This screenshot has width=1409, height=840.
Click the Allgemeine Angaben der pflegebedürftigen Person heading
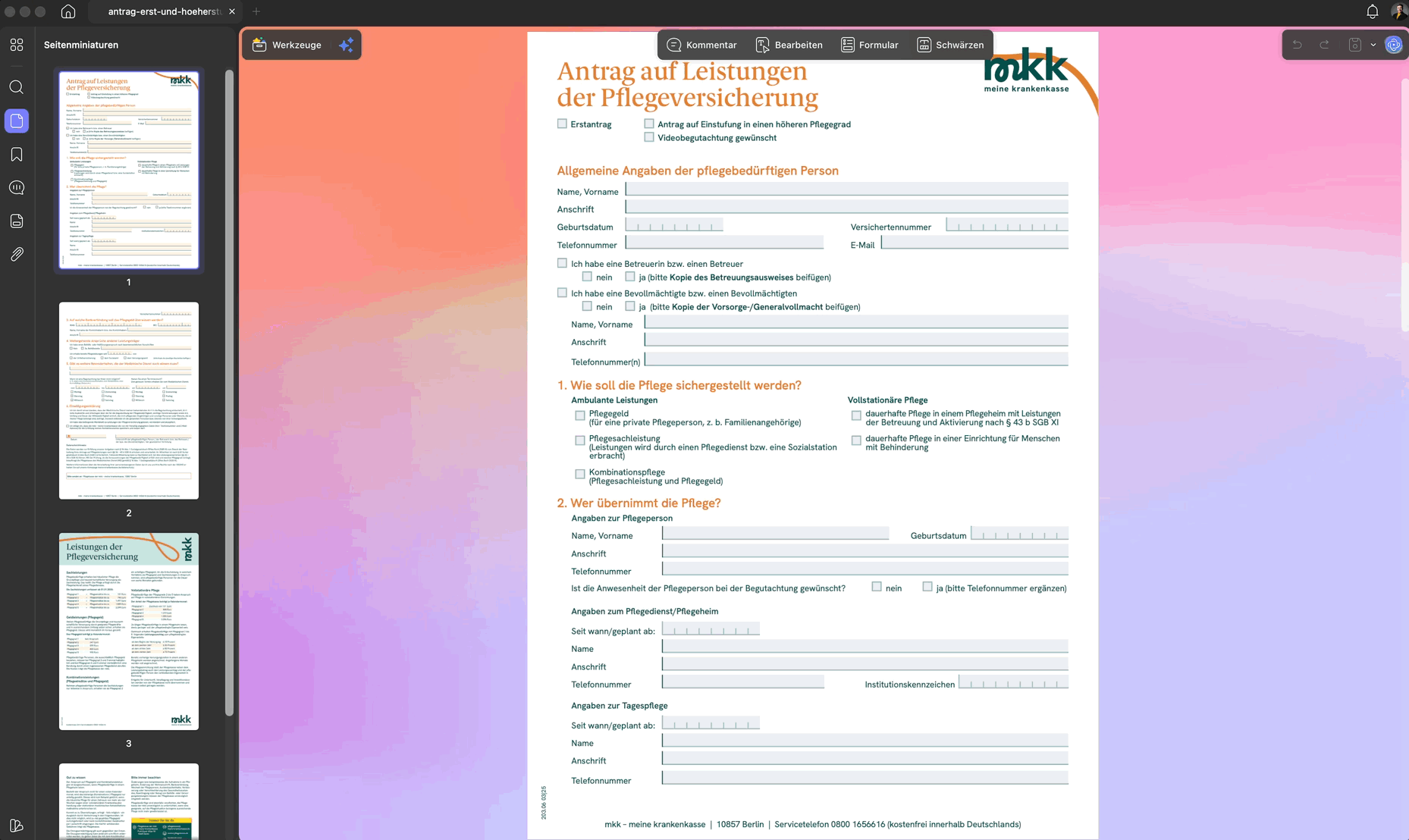(x=698, y=171)
